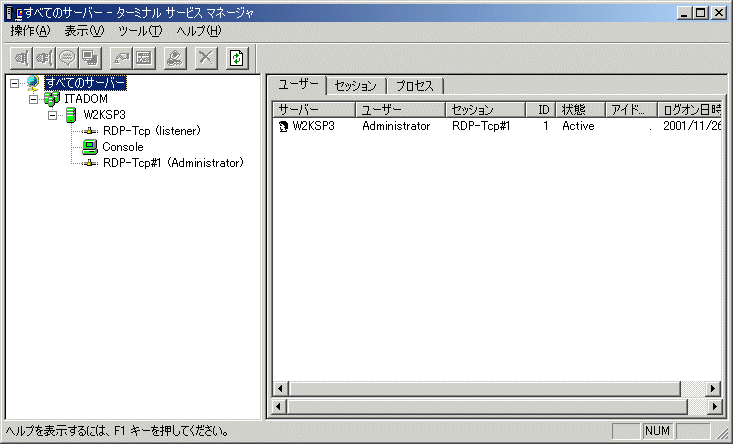Sort by the セッション column header
This screenshot has height=444, width=733.
pyautogui.click(x=485, y=110)
